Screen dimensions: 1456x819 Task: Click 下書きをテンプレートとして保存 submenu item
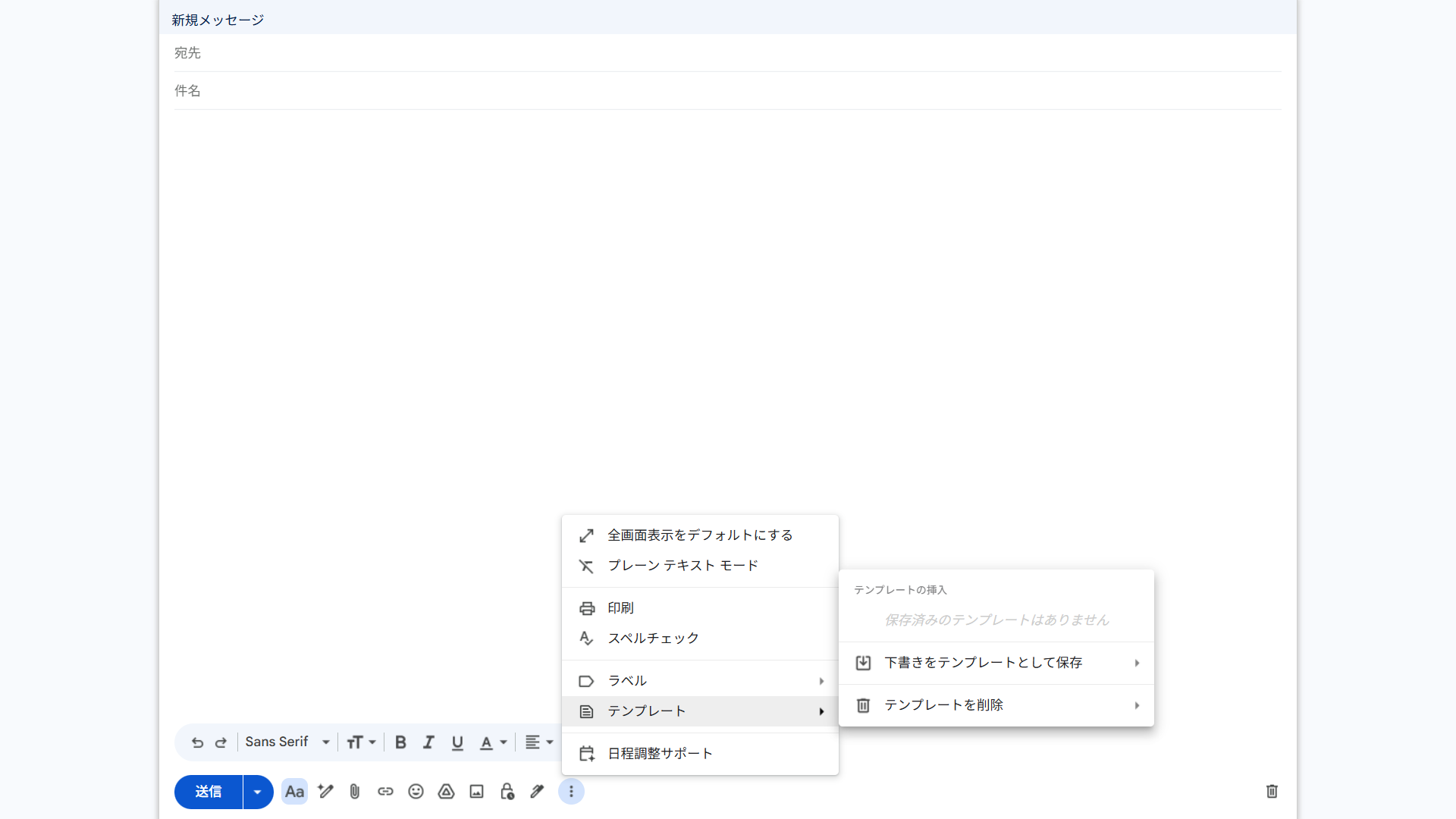996,663
